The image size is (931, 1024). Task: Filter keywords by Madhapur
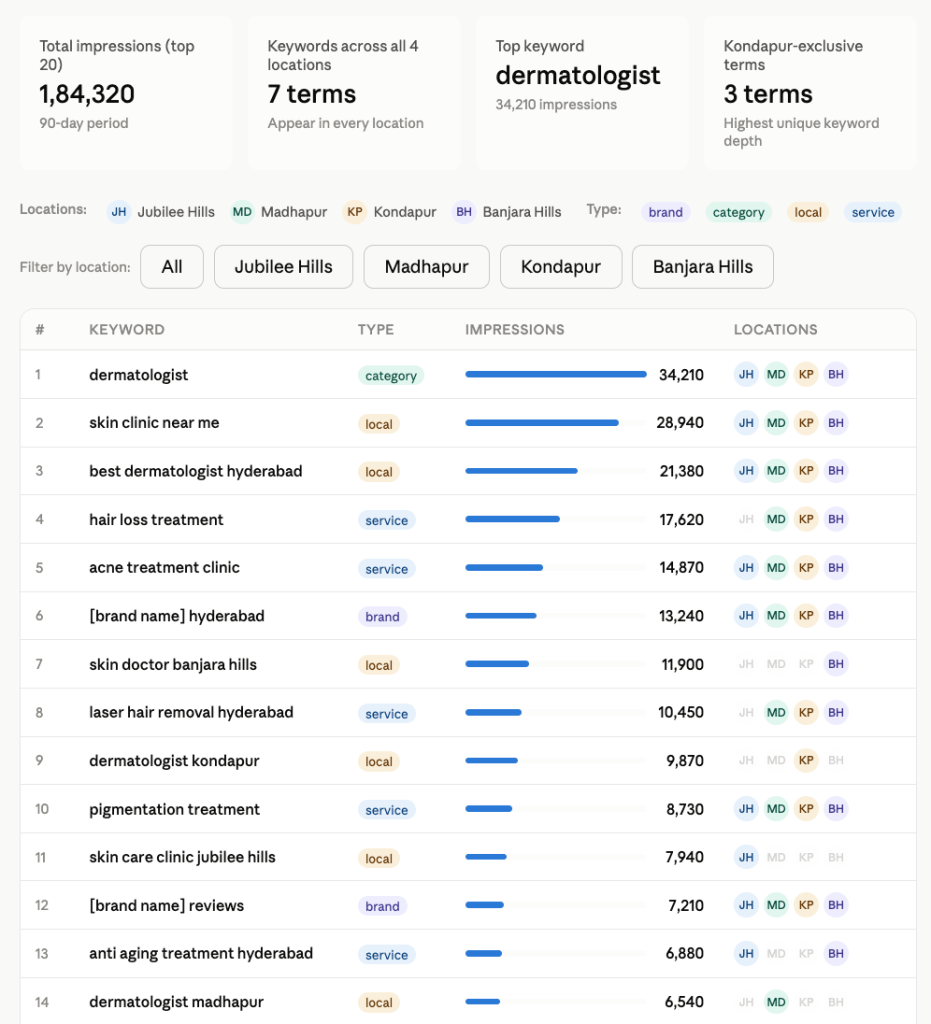pyautogui.click(x=426, y=266)
